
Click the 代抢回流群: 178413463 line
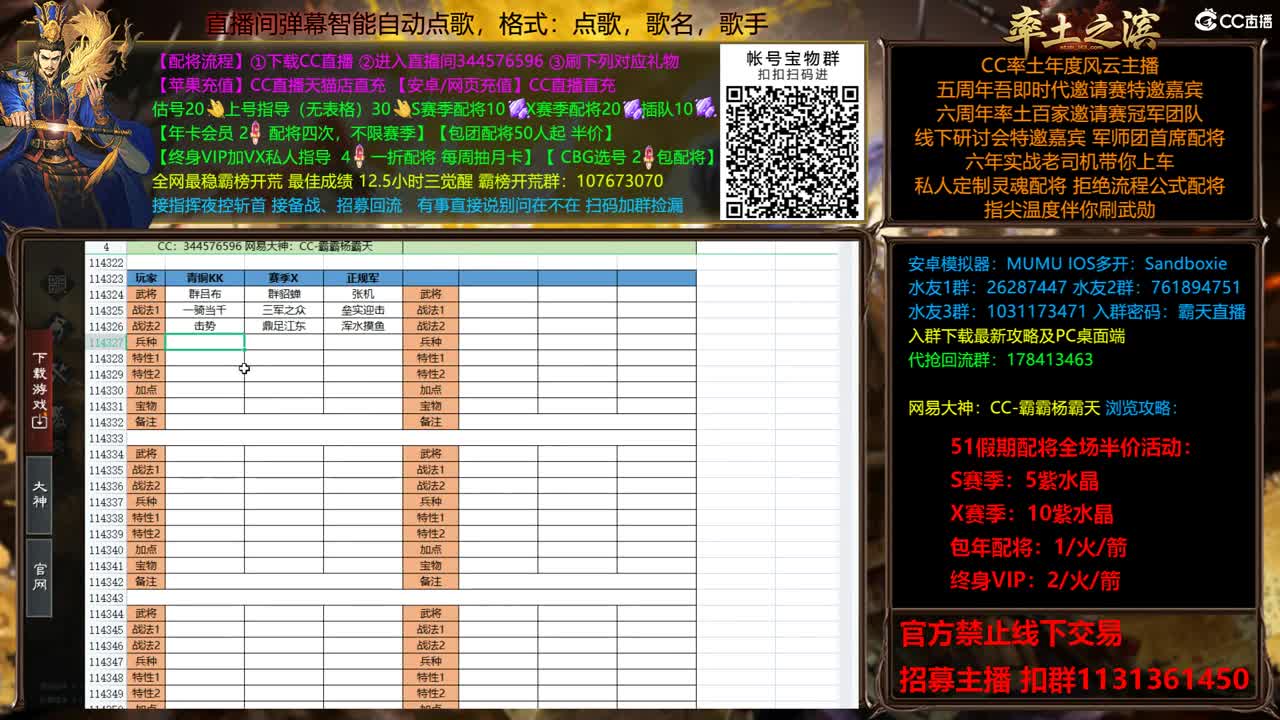(x=1000, y=360)
